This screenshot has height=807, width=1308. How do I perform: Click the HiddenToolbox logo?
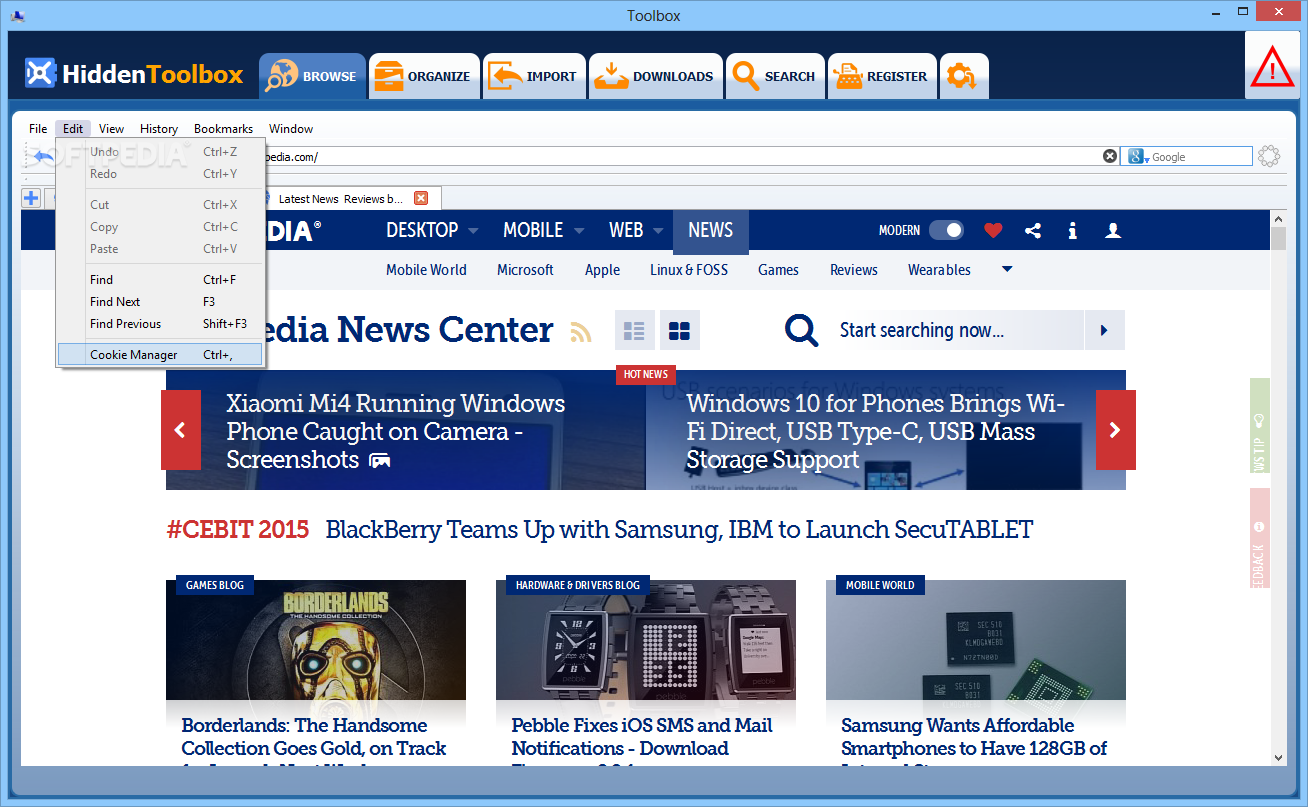coord(134,74)
